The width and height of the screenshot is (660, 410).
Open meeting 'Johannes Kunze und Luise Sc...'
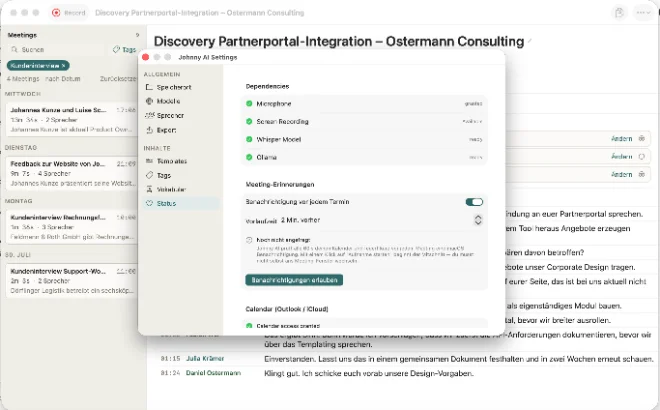point(72,120)
